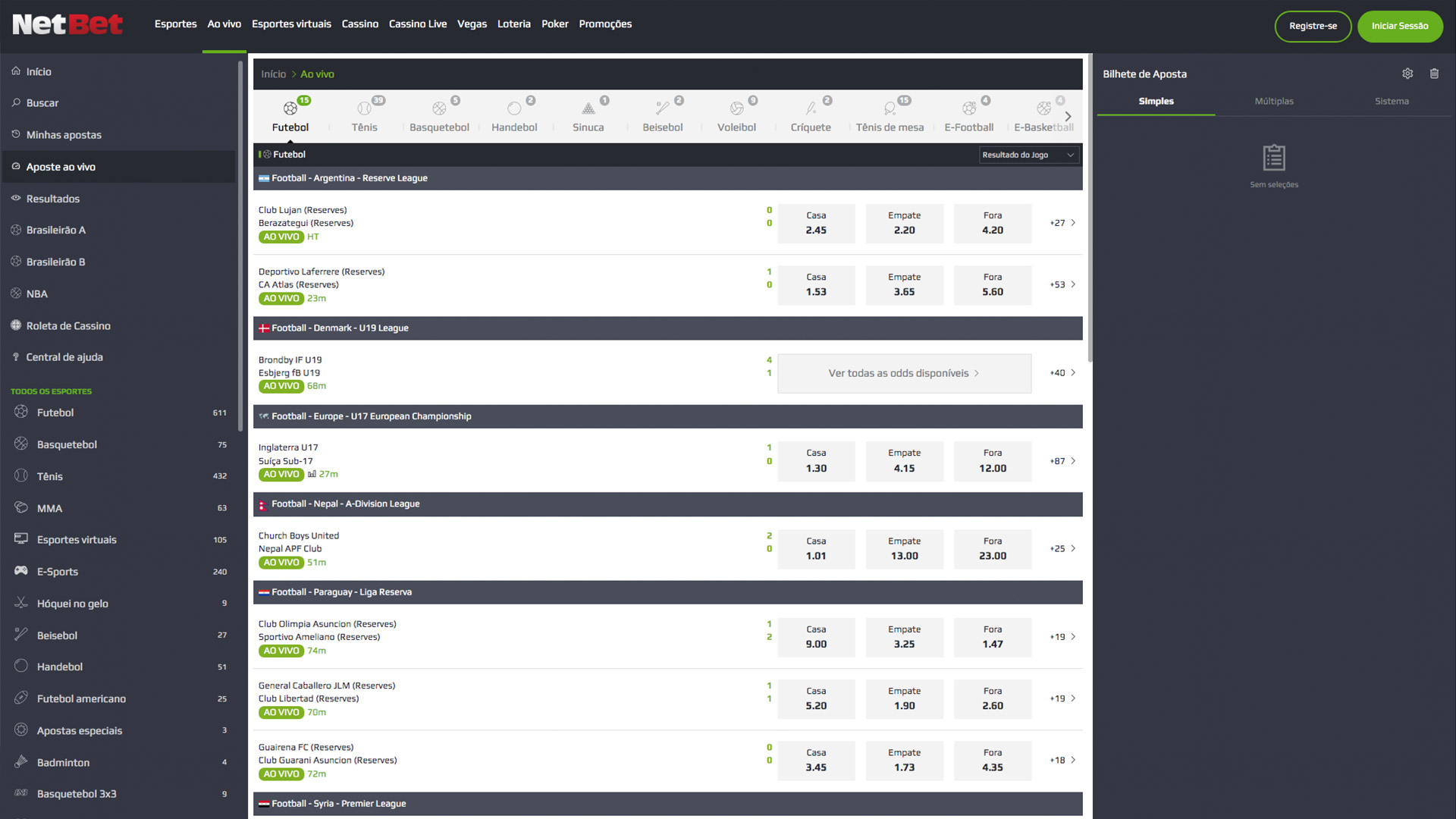Expand +40 markets for Brondby IF U19
The width and height of the screenshot is (1456, 819).
tap(1063, 372)
